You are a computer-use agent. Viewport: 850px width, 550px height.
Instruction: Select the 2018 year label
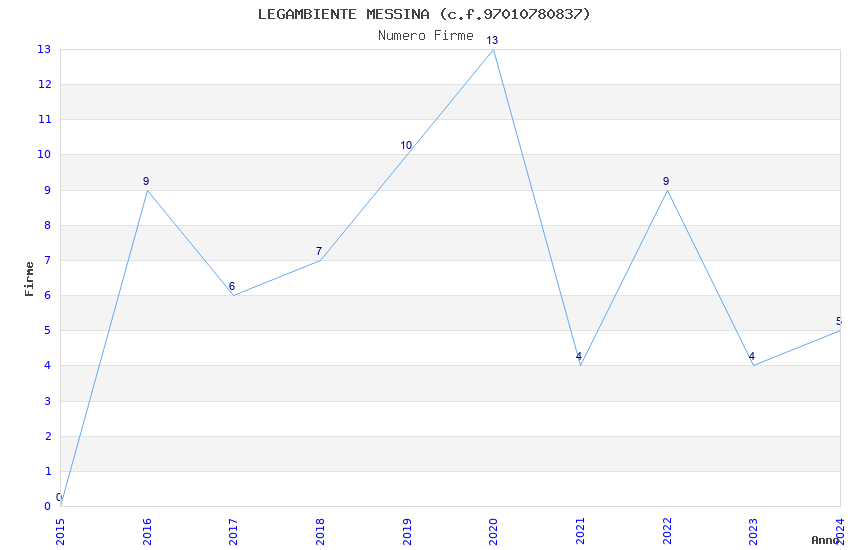pos(320,532)
